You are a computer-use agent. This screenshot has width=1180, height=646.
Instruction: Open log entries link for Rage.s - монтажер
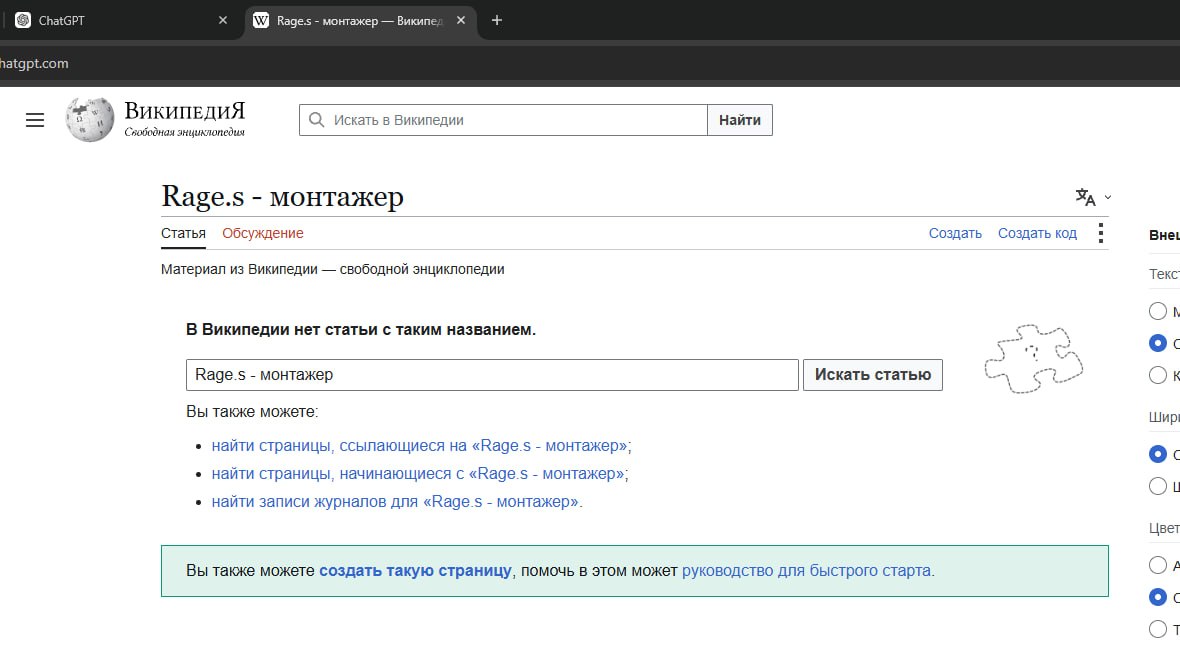[x=397, y=501]
